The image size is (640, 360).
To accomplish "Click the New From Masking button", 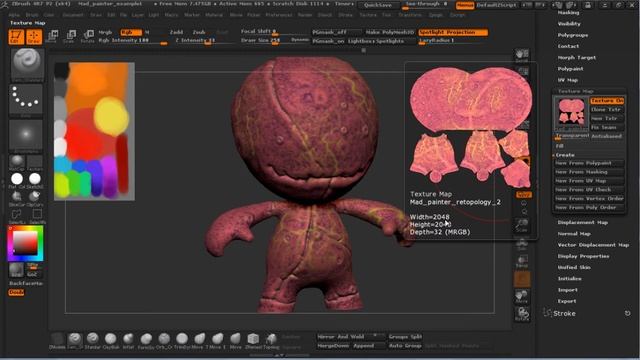I will (589, 172).
